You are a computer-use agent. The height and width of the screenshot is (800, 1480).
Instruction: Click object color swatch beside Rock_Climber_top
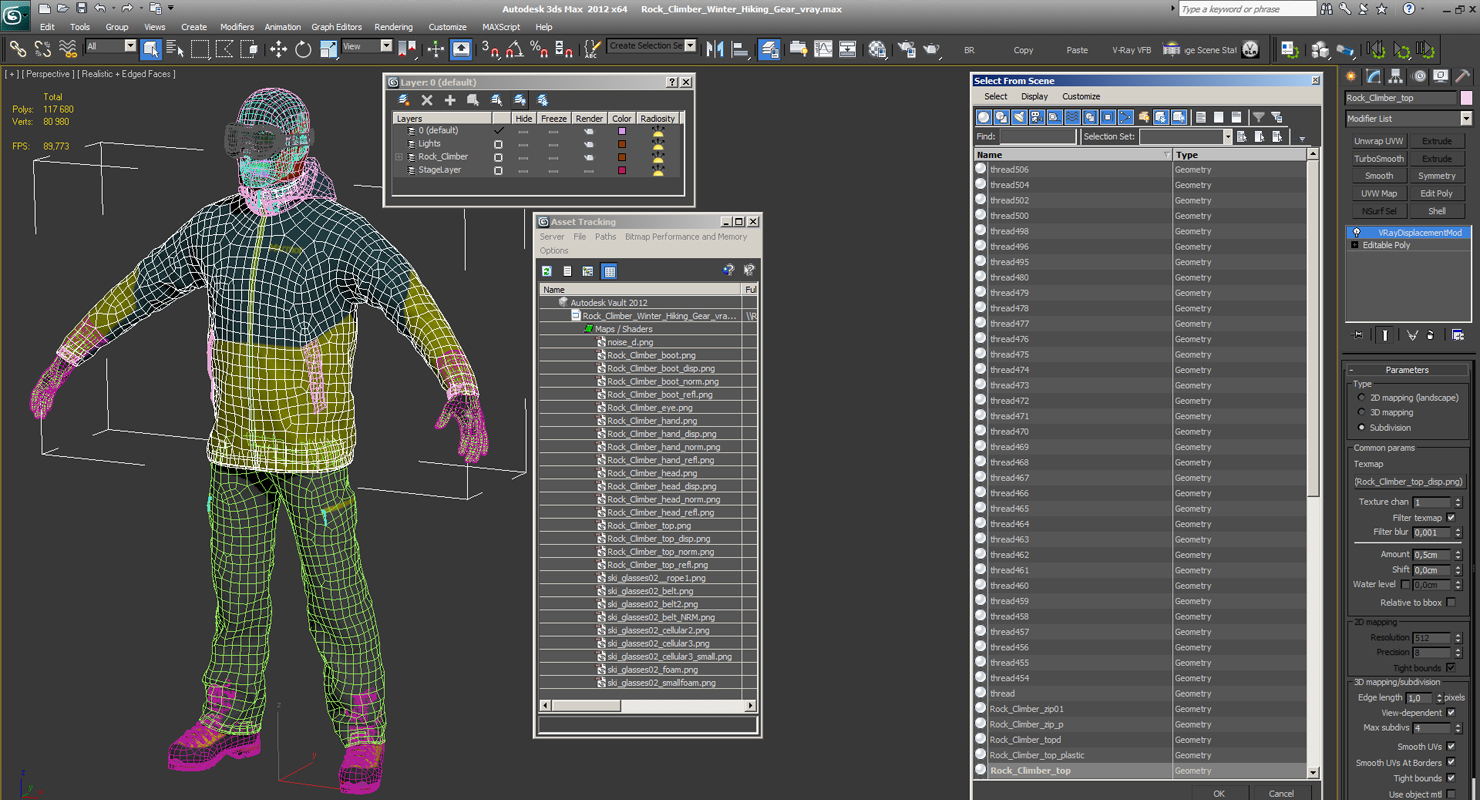pos(1467,98)
